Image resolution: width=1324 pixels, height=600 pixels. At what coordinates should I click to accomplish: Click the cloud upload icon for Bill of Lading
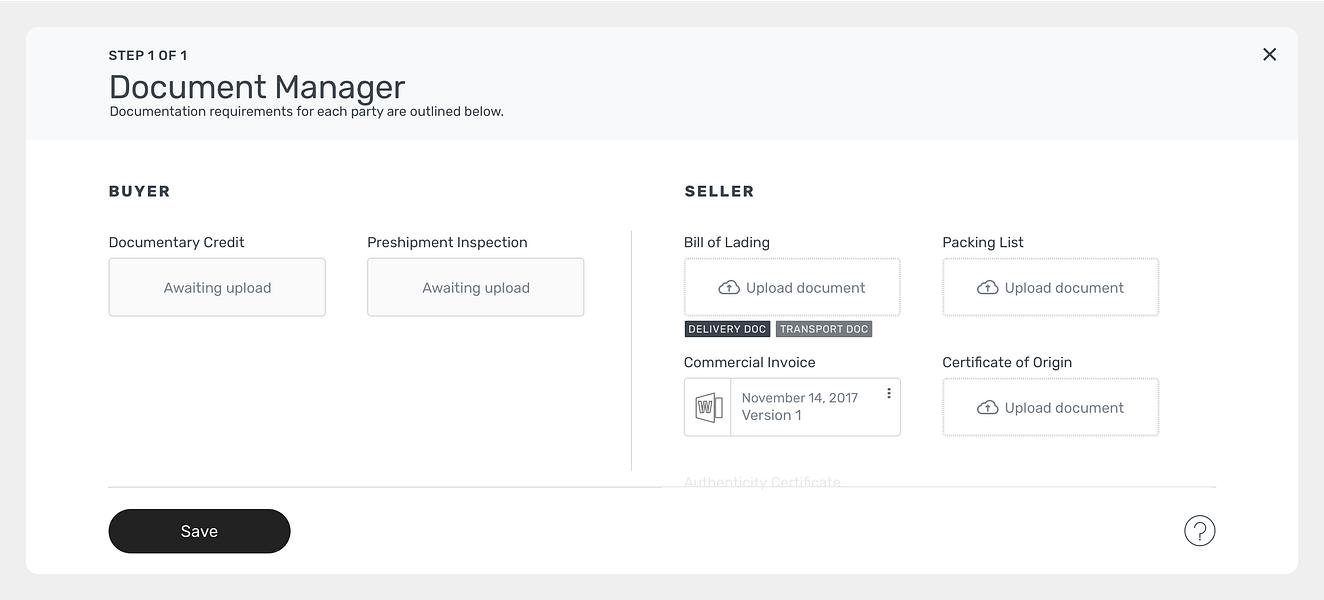729,288
